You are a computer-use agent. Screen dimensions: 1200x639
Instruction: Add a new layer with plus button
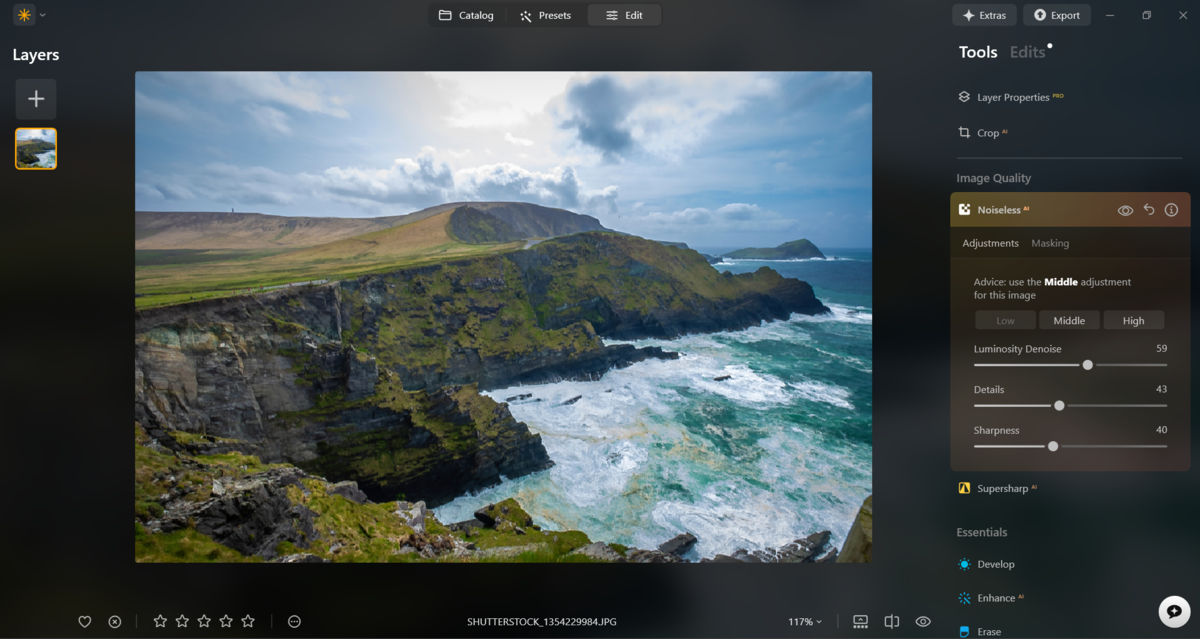(36, 99)
